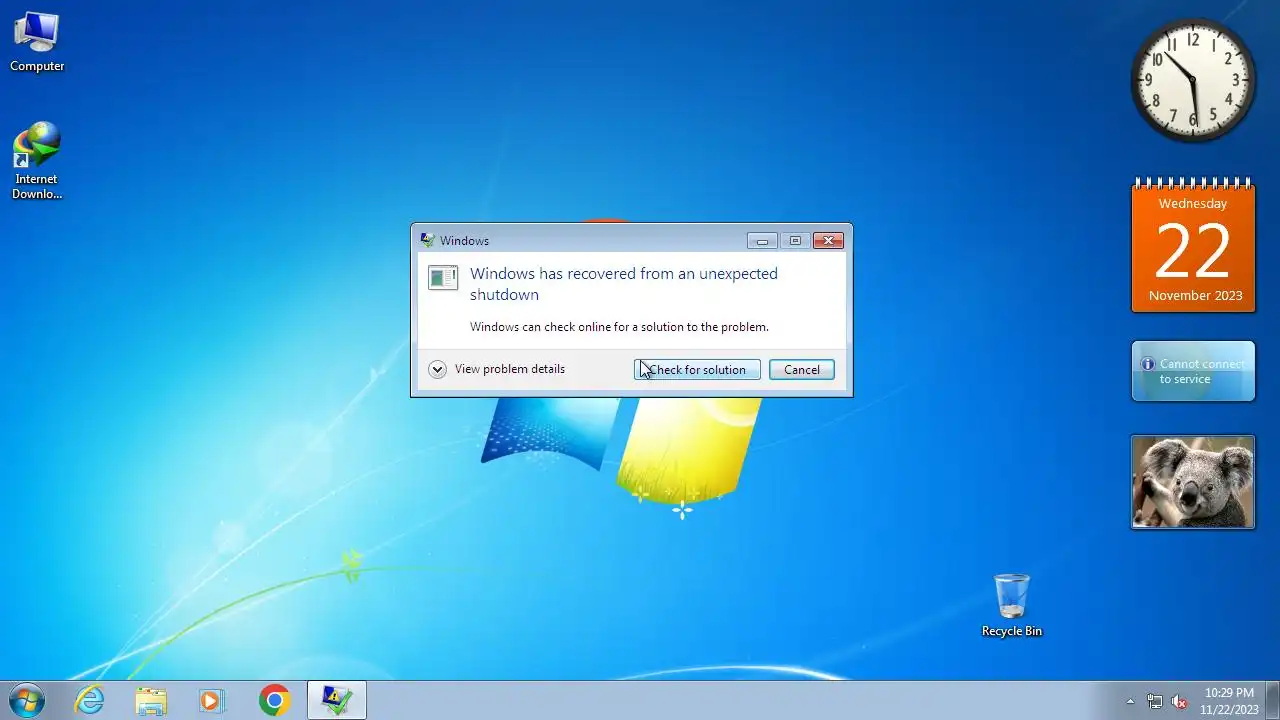
Task: Click the 'Windows can check online' message
Action: pyautogui.click(x=619, y=327)
